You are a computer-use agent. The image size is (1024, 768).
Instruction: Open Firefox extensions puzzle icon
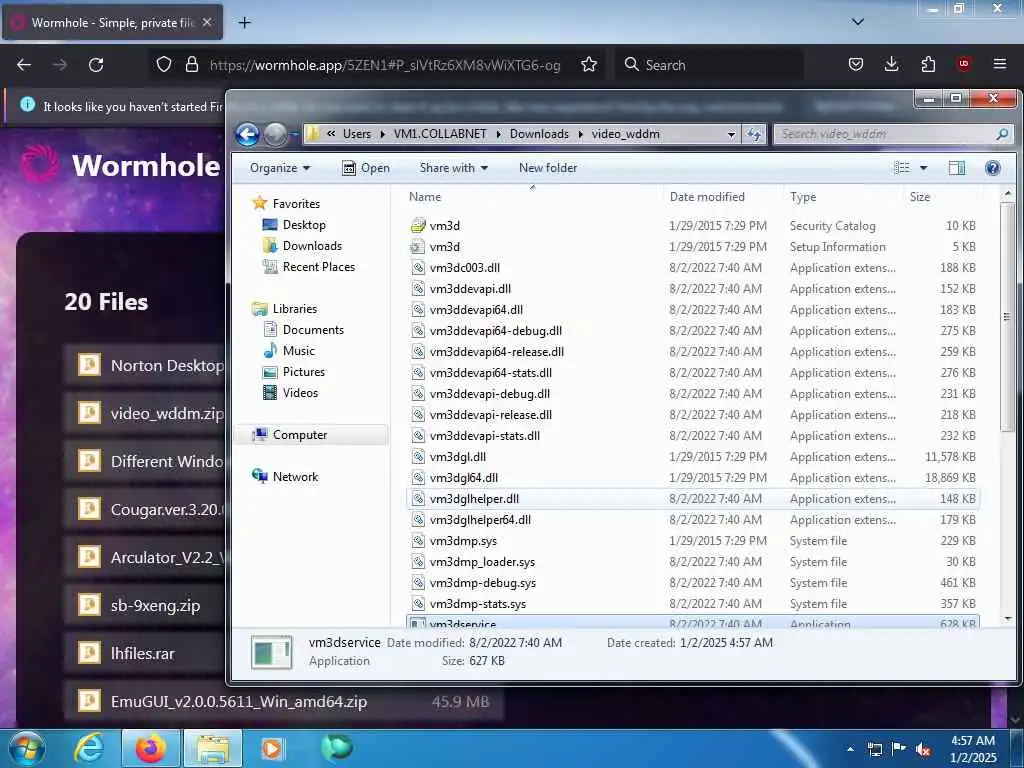click(928, 64)
